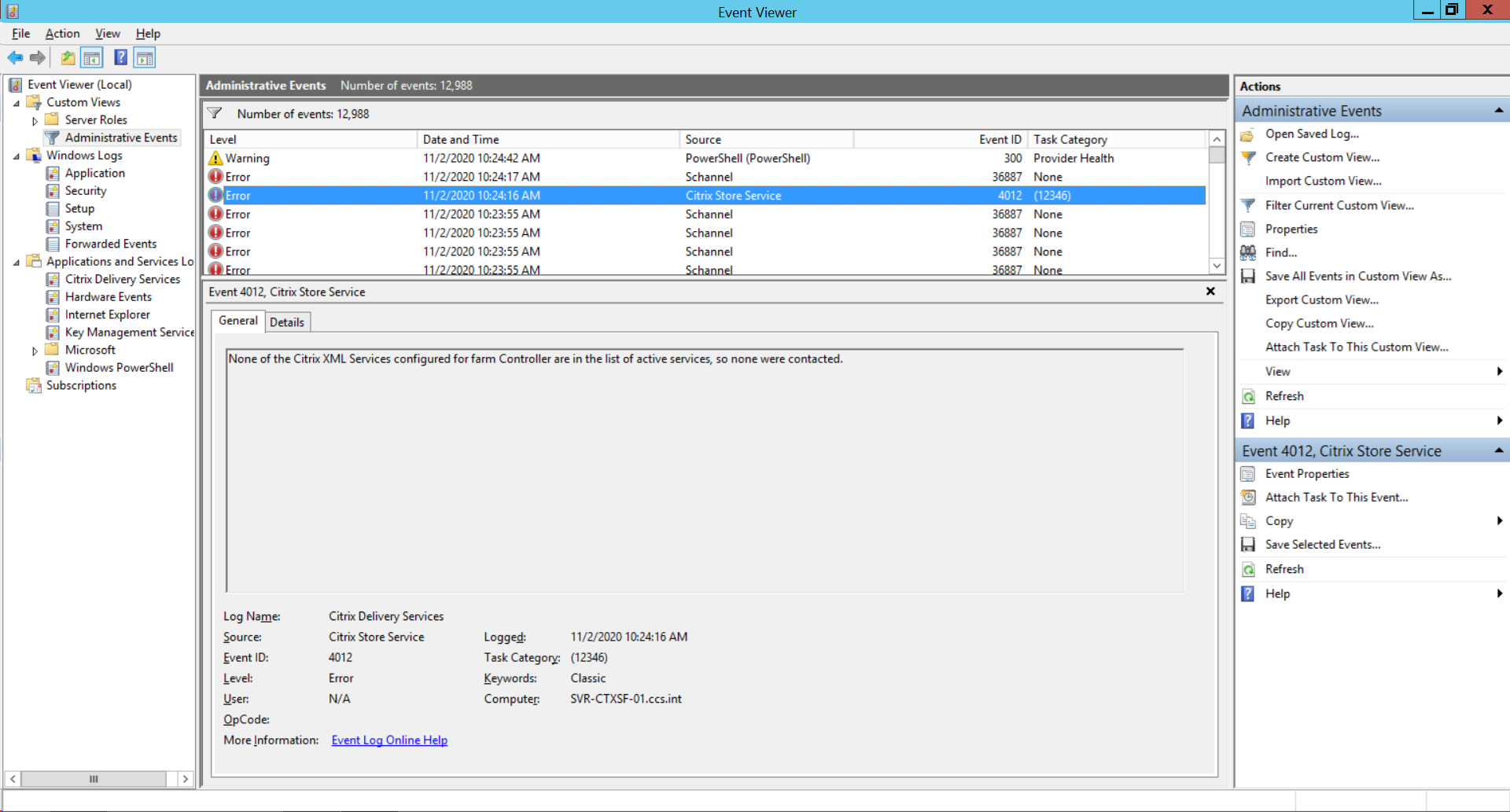Open the Event Log Online Help link

click(389, 740)
